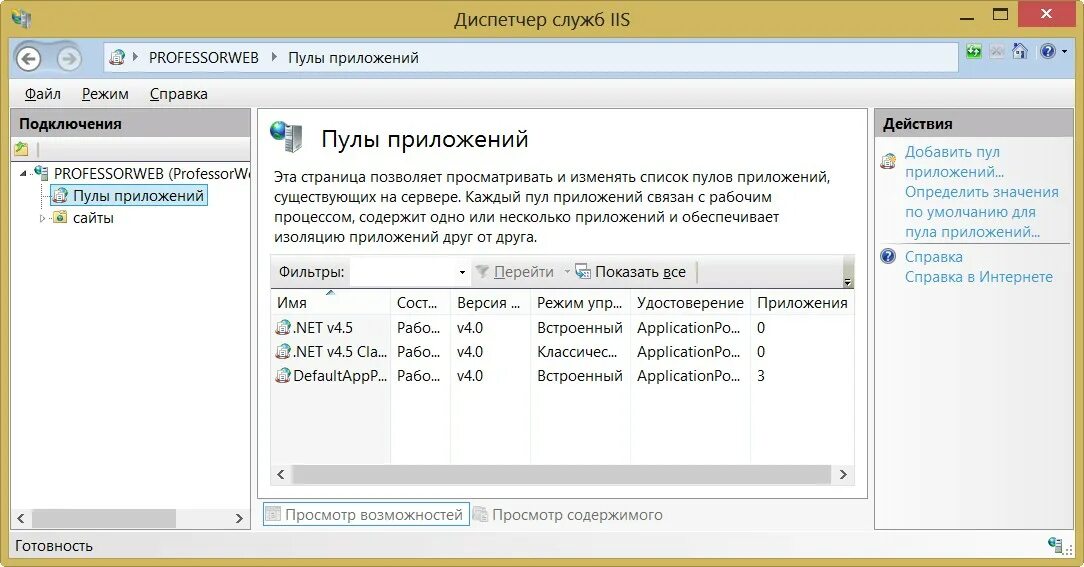
Task: Click the IIS Manager title bar app icon
Action: tap(21, 18)
